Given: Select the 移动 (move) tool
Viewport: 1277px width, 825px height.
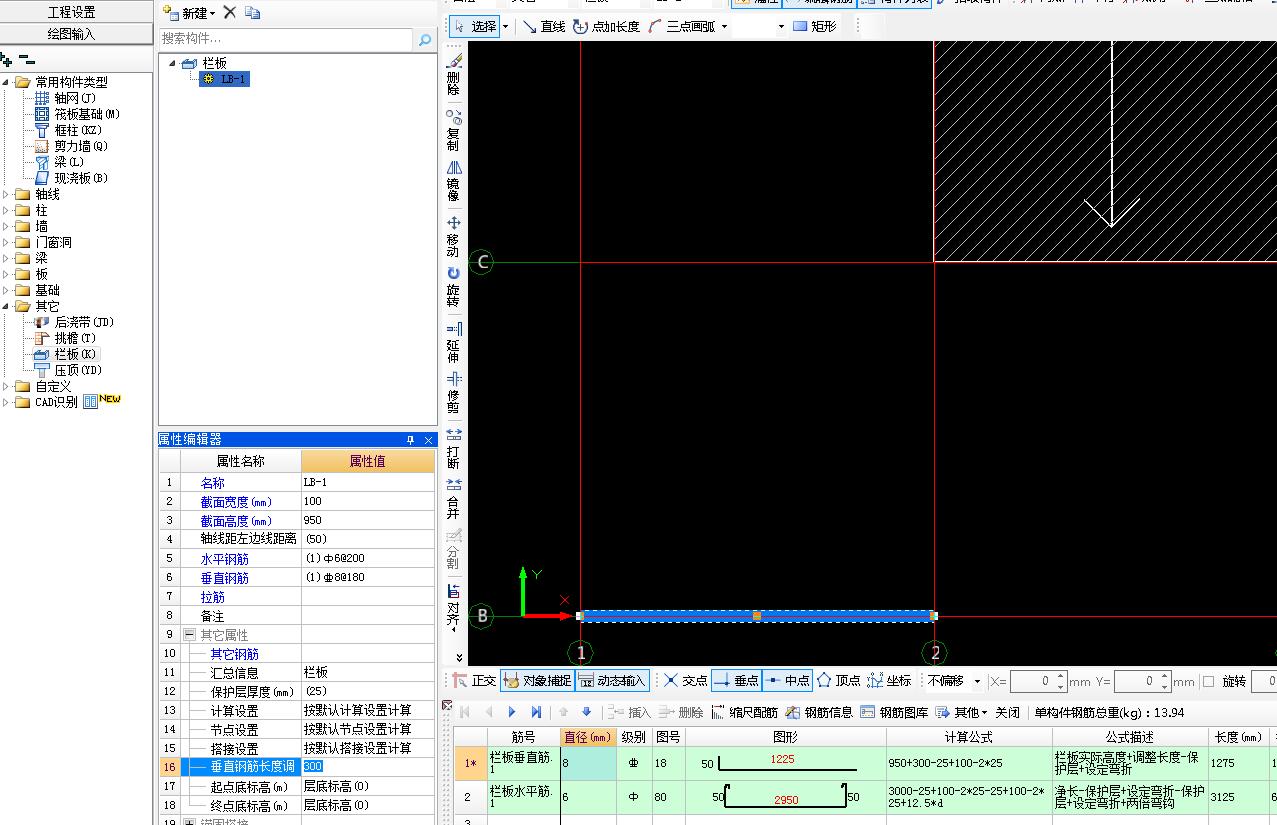Looking at the screenshot, I should click(x=453, y=236).
